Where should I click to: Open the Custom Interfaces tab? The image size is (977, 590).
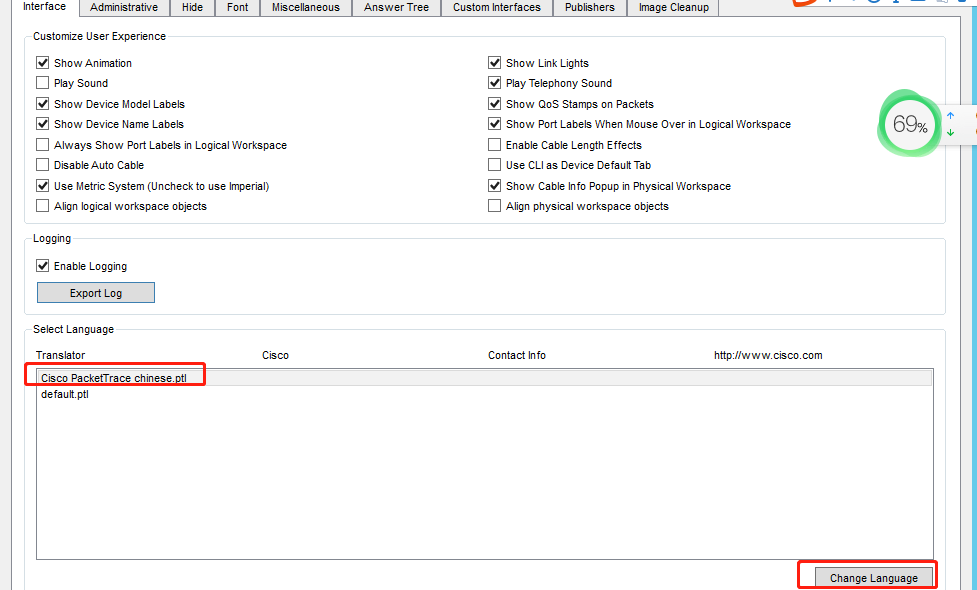tap(497, 7)
